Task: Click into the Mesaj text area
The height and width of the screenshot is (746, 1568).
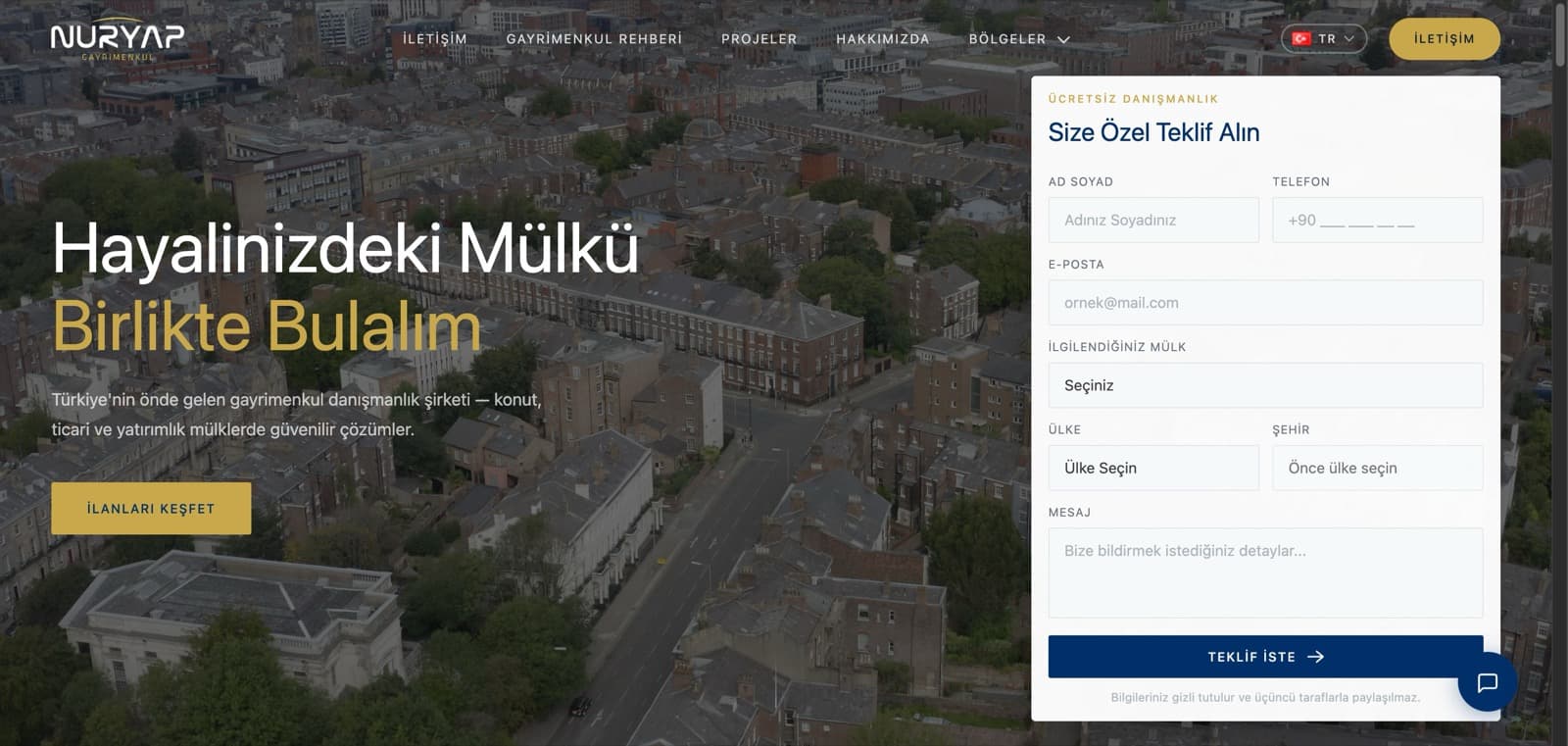Action: [x=1265, y=573]
